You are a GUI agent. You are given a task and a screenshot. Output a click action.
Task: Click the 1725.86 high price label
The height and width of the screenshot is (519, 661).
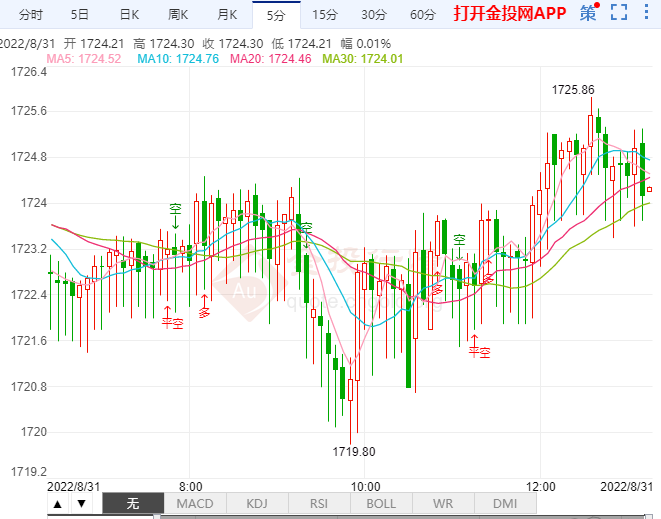(571, 90)
